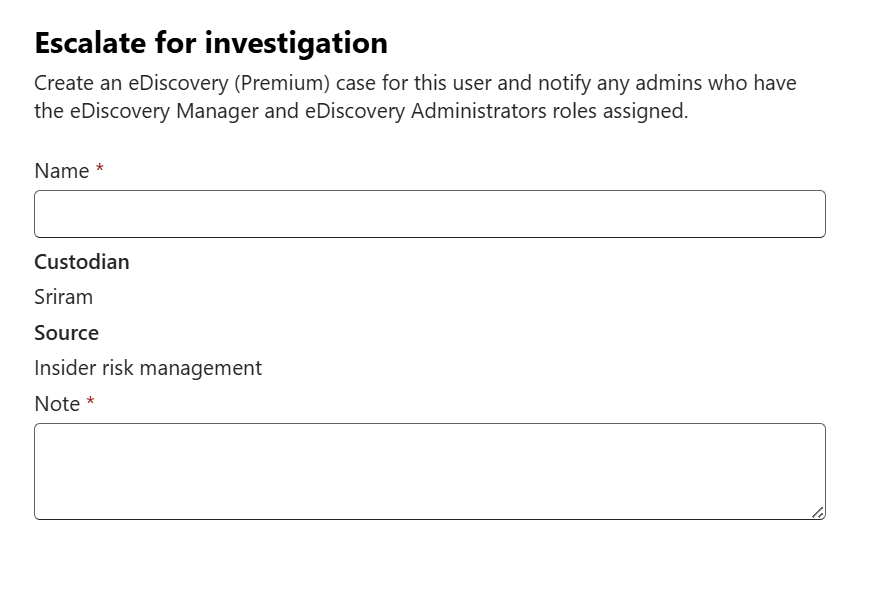Select the Custodian label

[x=81, y=262]
